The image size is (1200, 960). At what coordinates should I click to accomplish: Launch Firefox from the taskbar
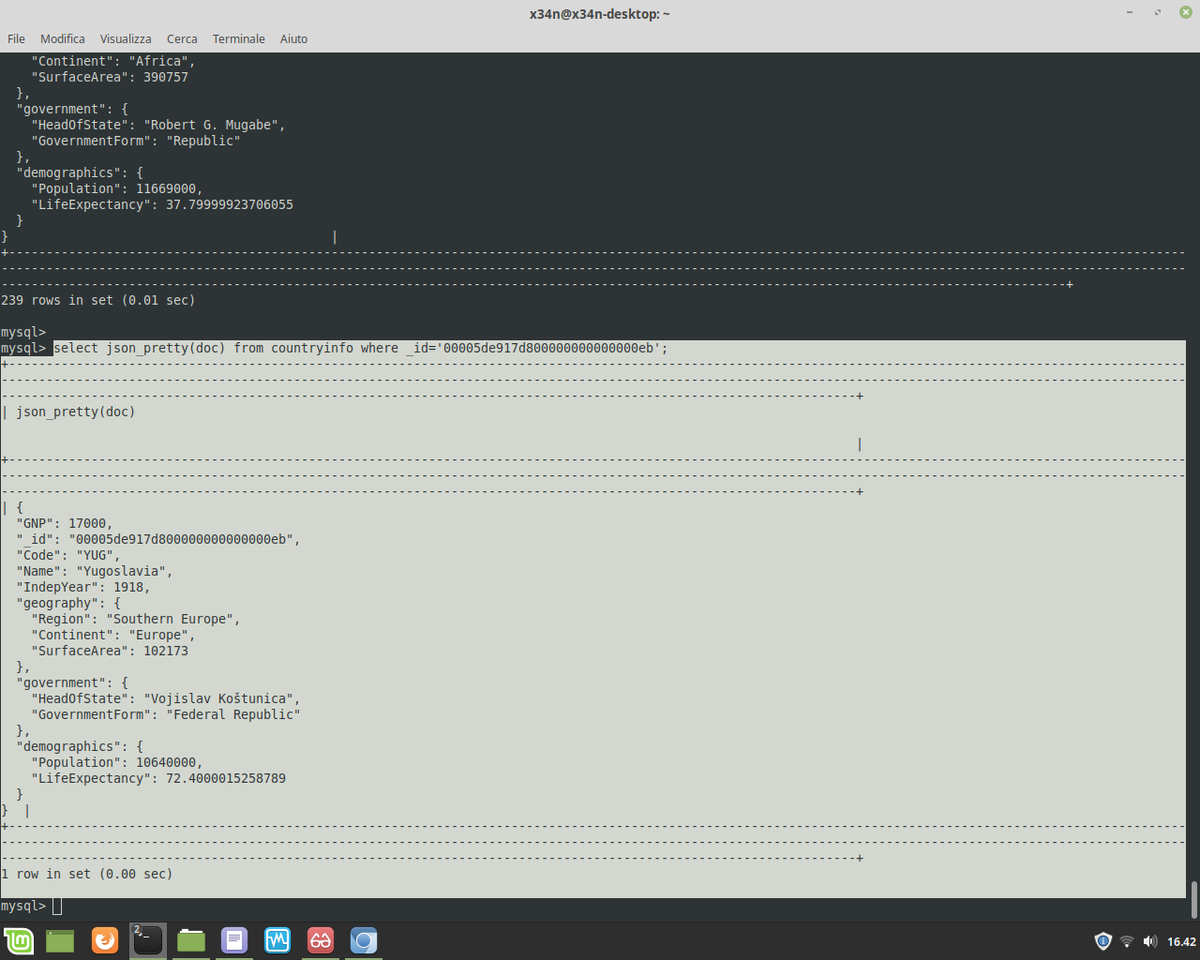click(104, 940)
